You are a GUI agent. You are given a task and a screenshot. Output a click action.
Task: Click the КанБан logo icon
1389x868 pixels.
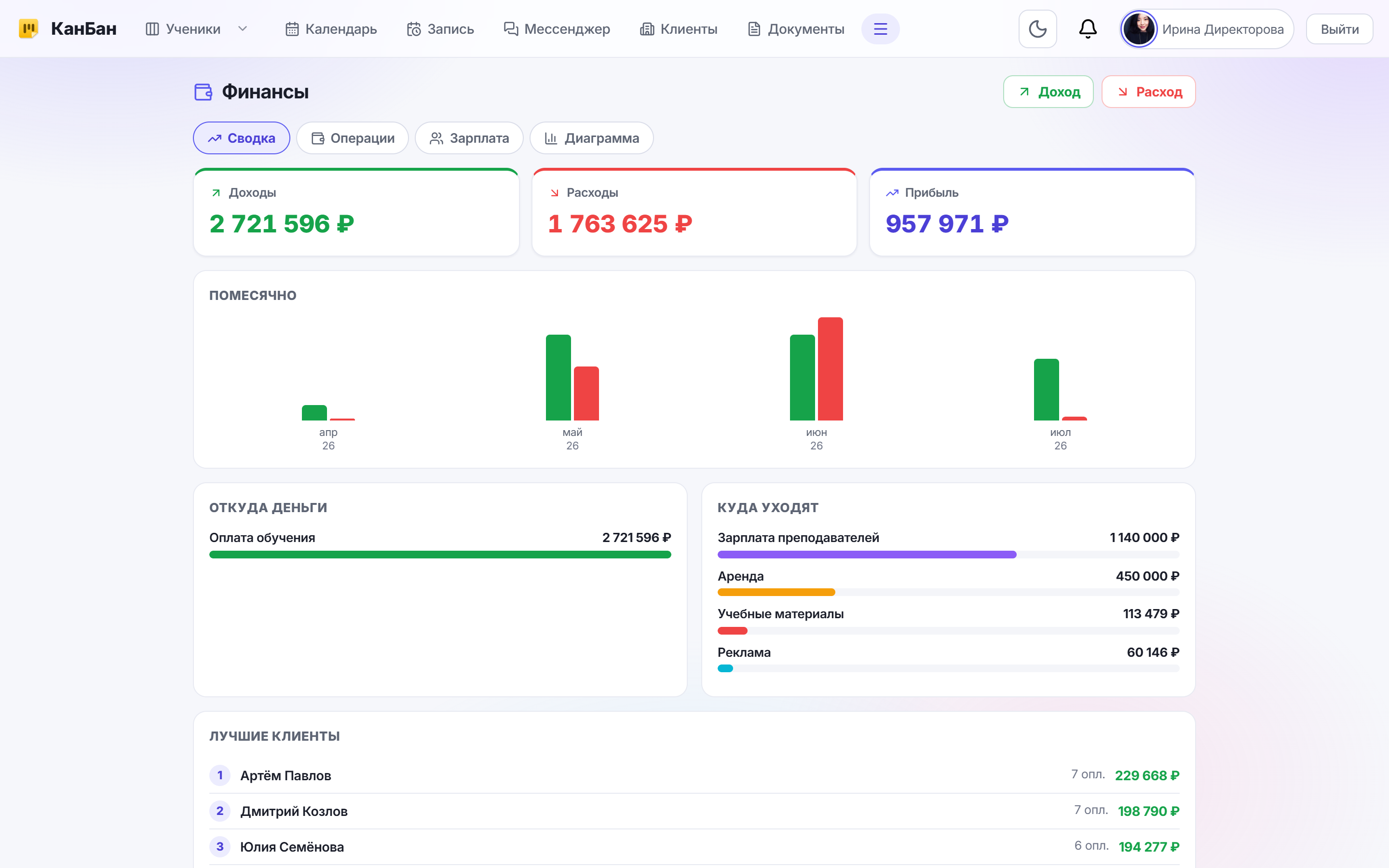tap(29, 29)
